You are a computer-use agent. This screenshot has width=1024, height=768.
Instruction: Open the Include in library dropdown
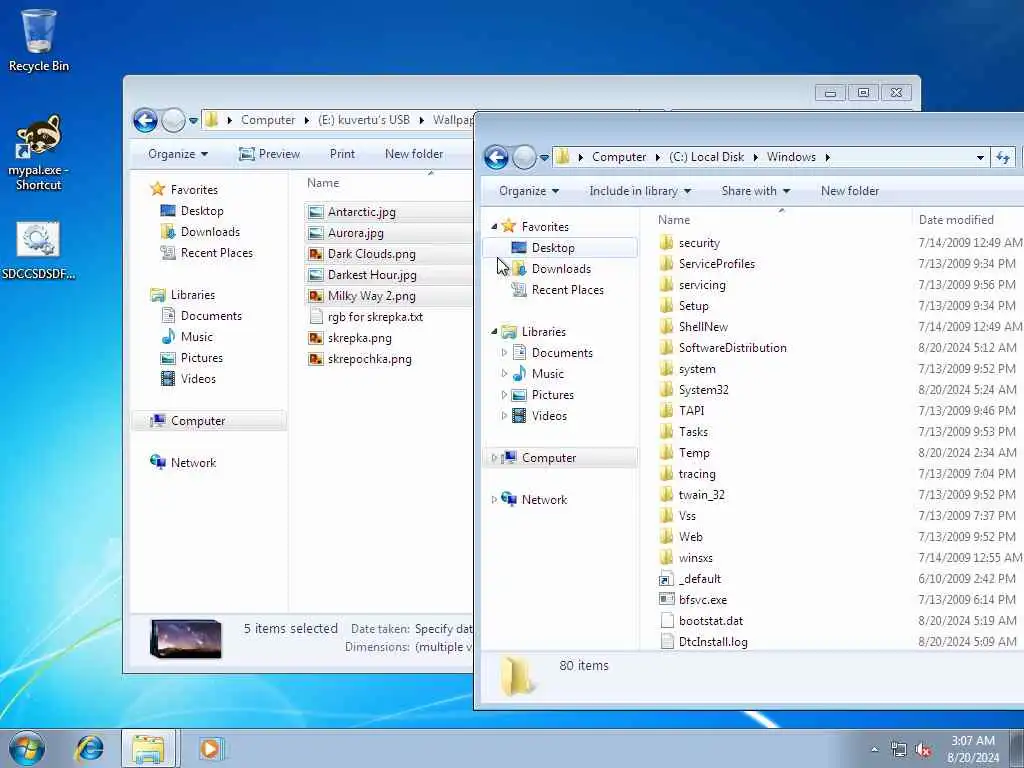[640, 191]
